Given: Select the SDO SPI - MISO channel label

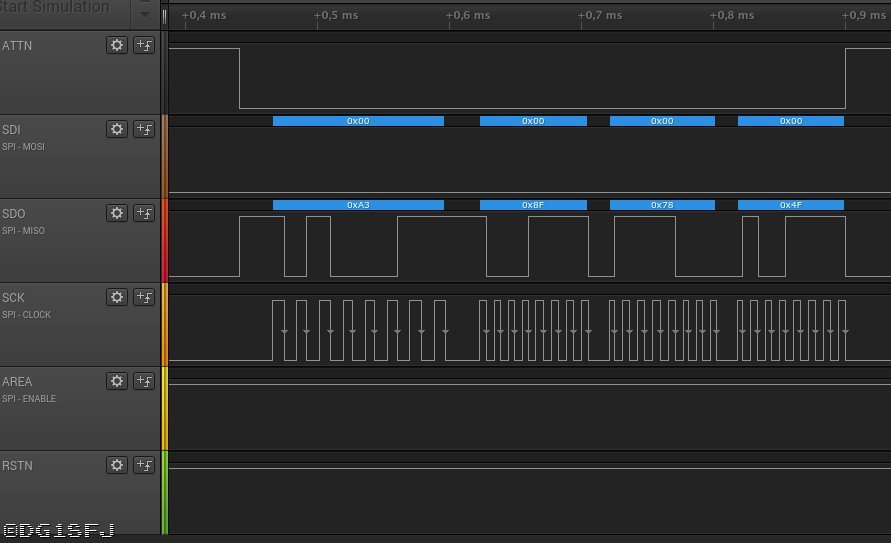Looking at the screenshot, I should click(24, 231).
